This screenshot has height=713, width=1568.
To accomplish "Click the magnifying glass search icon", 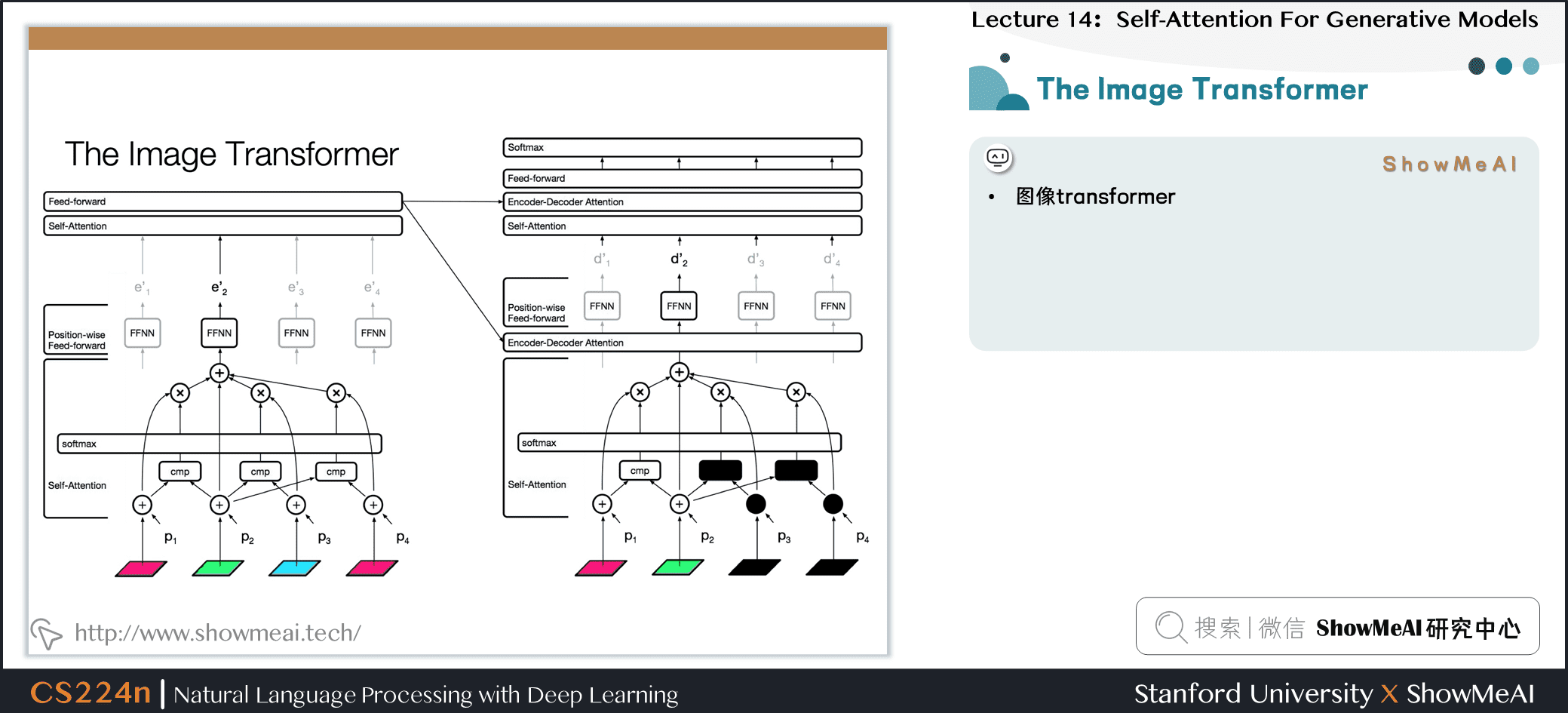I will pyautogui.click(x=1171, y=627).
